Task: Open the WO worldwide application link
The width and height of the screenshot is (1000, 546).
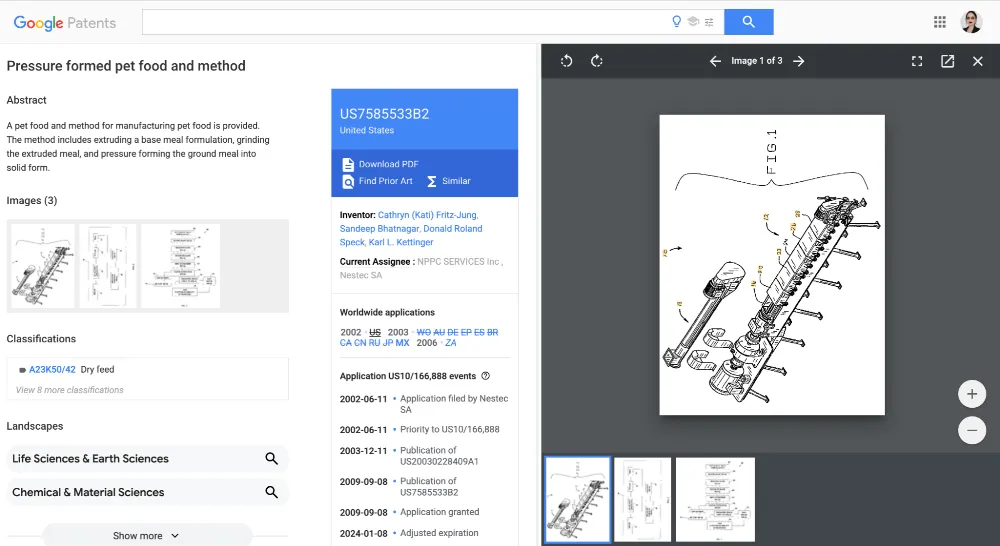Action: pos(423,332)
